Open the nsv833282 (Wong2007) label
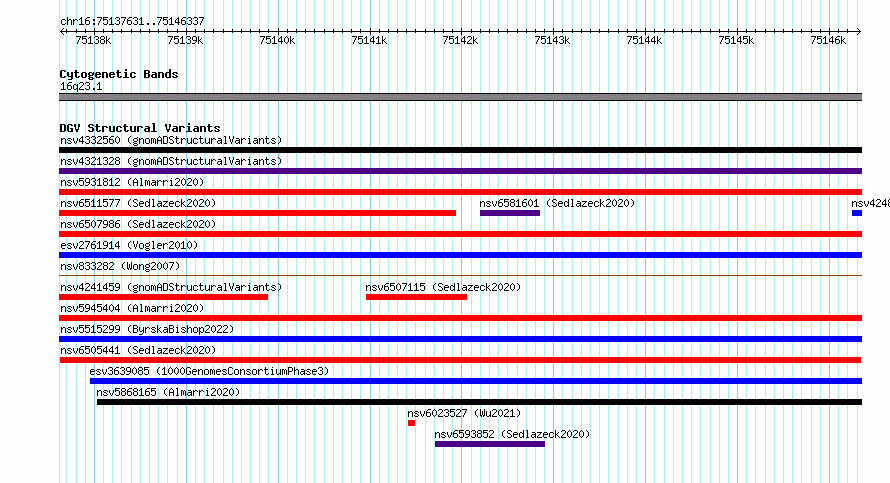Viewport: 890px width, 483px height. (x=120, y=266)
